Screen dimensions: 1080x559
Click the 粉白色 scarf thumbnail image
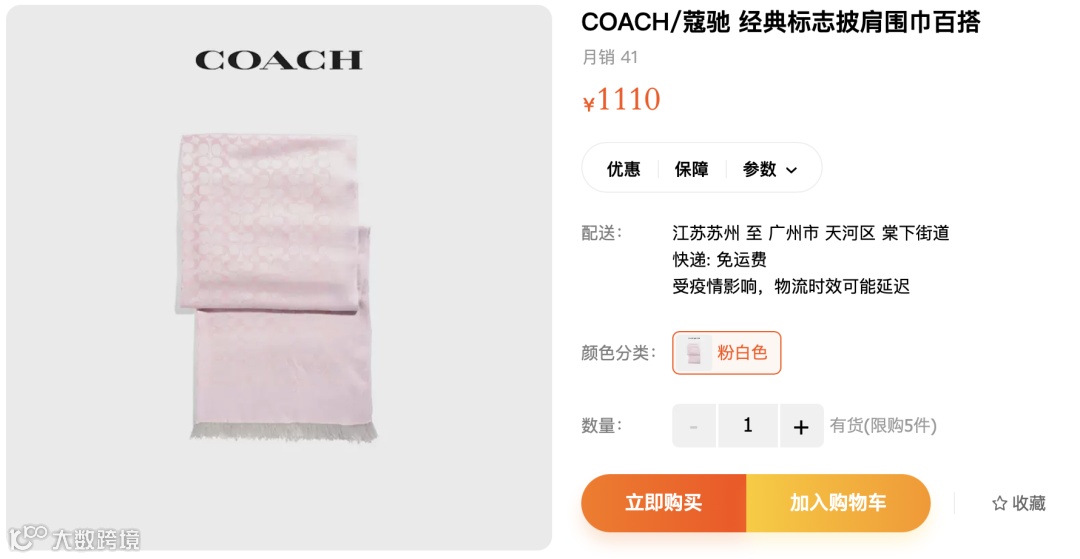pyautogui.click(x=694, y=353)
